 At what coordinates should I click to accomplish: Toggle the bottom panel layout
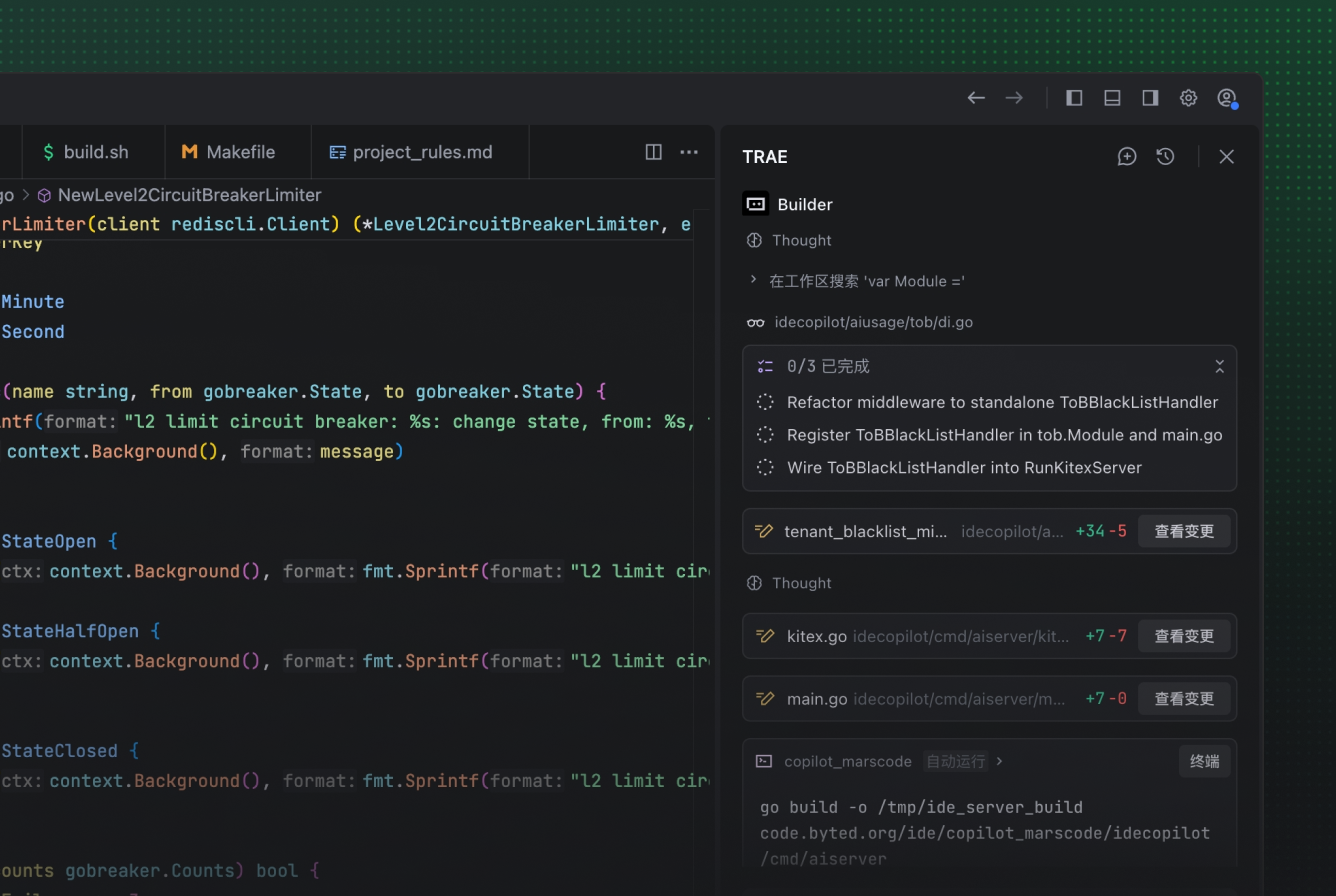(1112, 98)
